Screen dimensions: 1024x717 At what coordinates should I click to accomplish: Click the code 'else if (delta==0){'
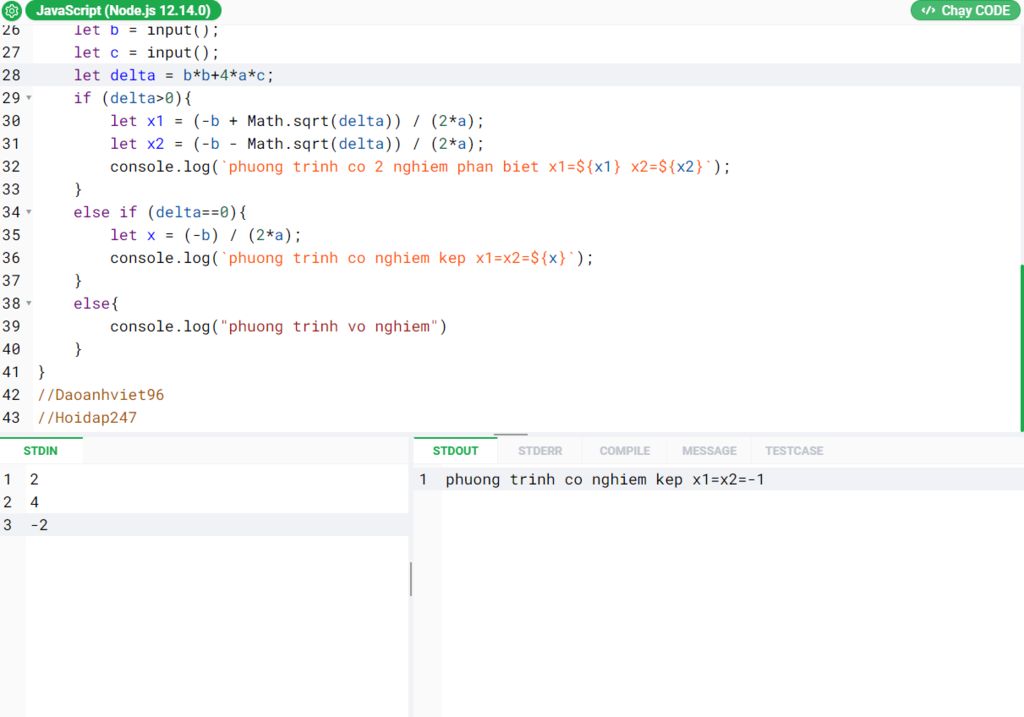point(160,212)
